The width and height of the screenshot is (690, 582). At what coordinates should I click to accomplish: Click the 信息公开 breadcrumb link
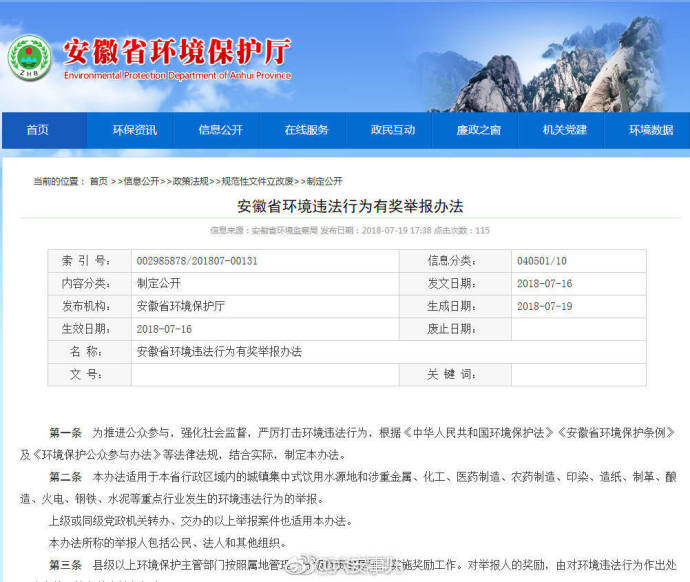click(141, 181)
